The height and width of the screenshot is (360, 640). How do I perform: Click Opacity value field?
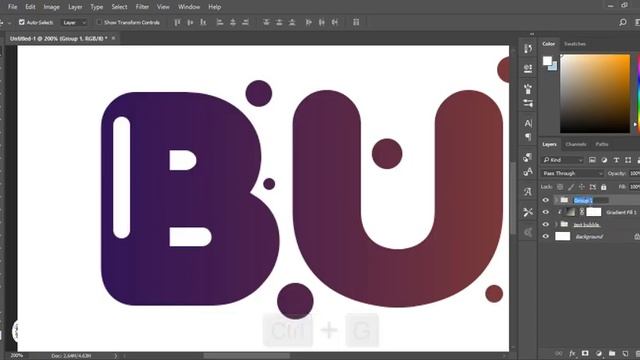(x=634, y=173)
